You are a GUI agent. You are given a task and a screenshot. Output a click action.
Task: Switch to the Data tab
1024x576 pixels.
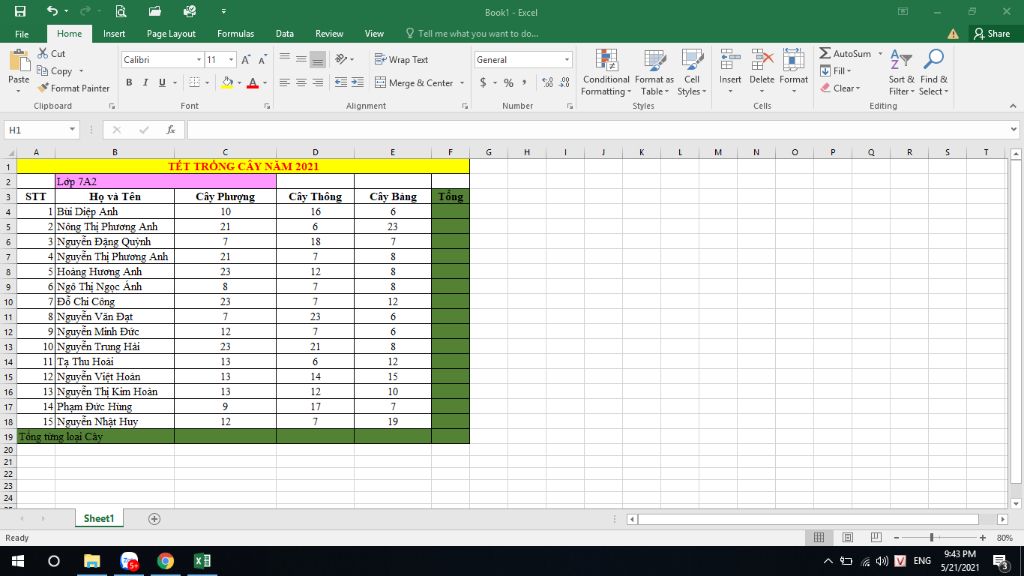[x=284, y=34]
